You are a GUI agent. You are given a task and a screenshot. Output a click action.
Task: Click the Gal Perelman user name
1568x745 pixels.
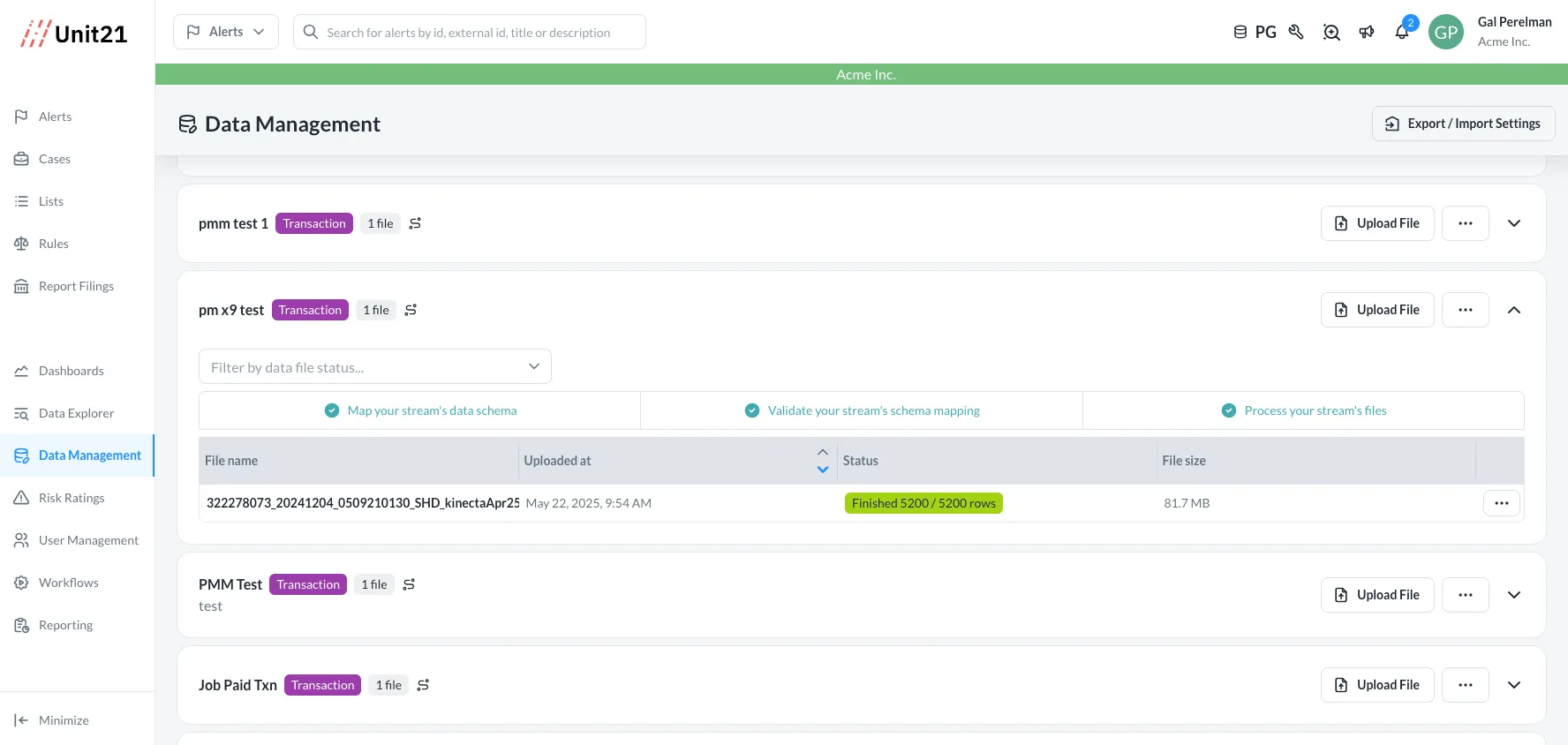click(x=1515, y=22)
